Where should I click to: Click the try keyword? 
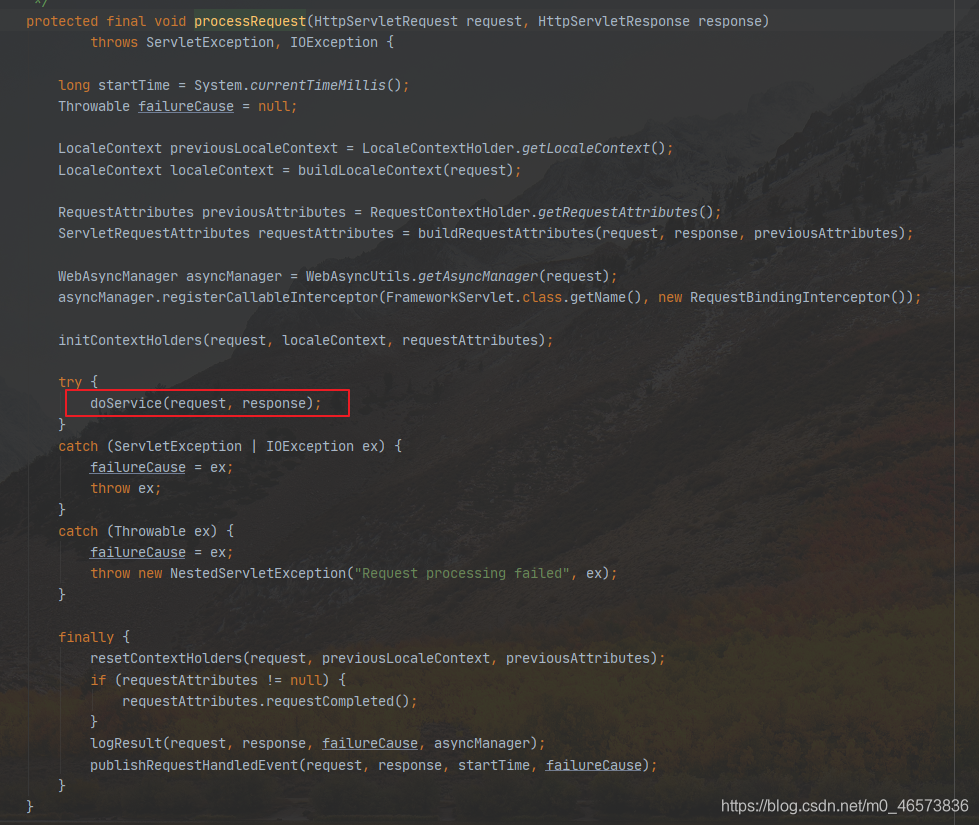pyautogui.click(x=70, y=382)
